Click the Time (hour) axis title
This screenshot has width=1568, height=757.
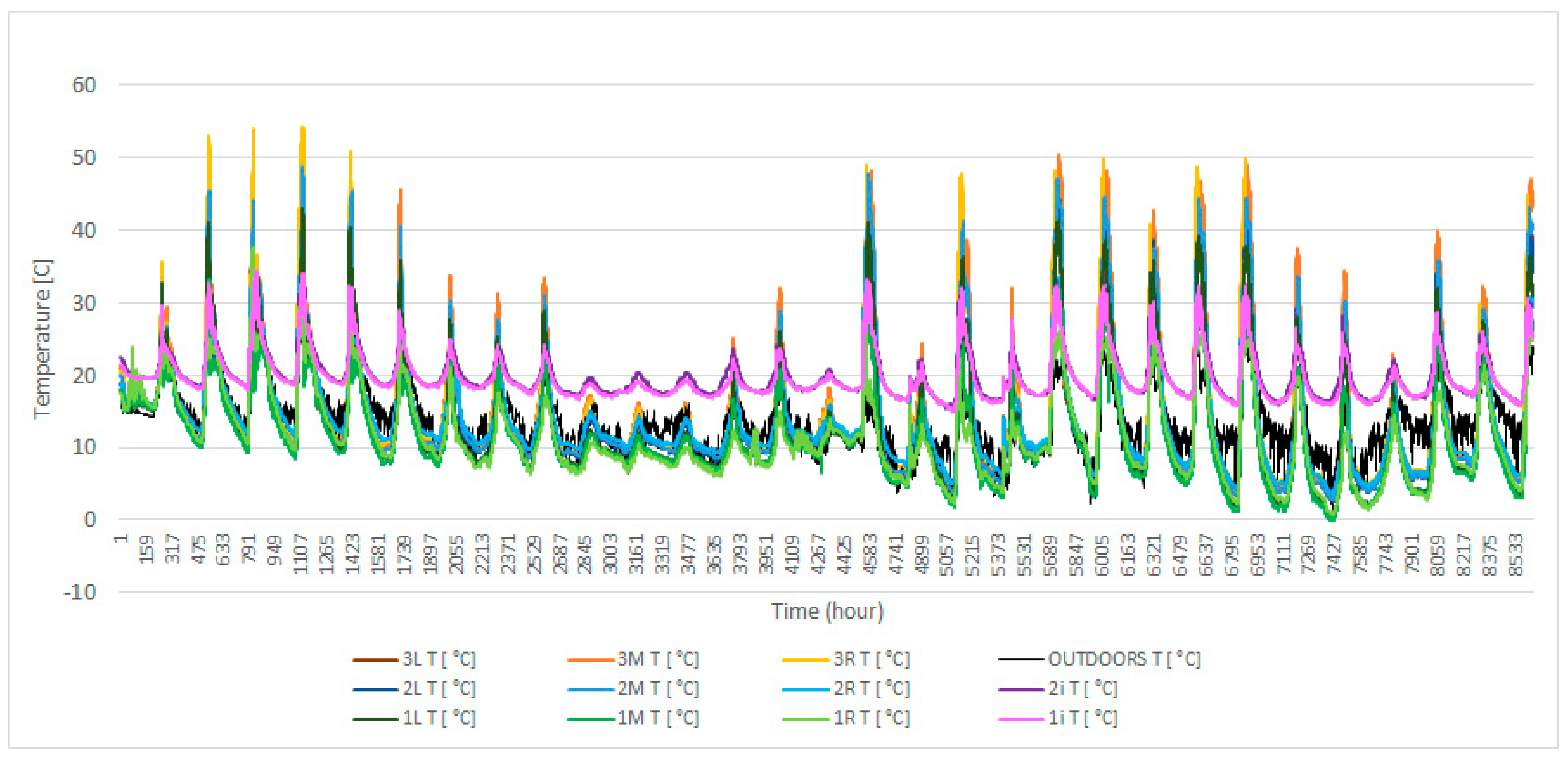pyautogui.click(x=827, y=611)
